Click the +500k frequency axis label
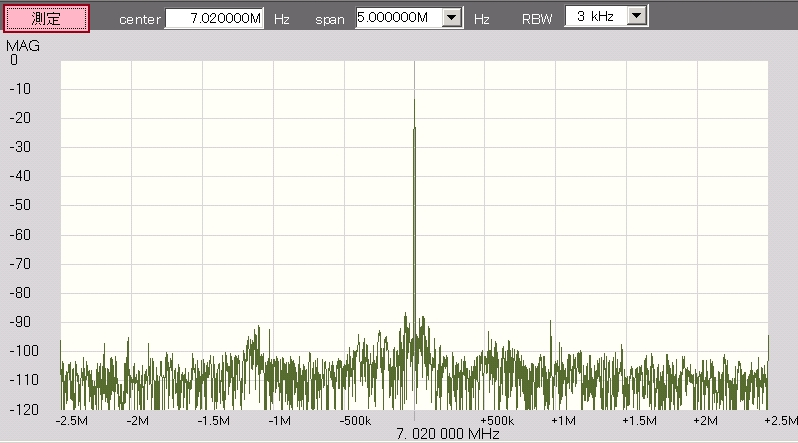Image resolution: width=798 pixels, height=443 pixels. pyautogui.click(x=497, y=421)
